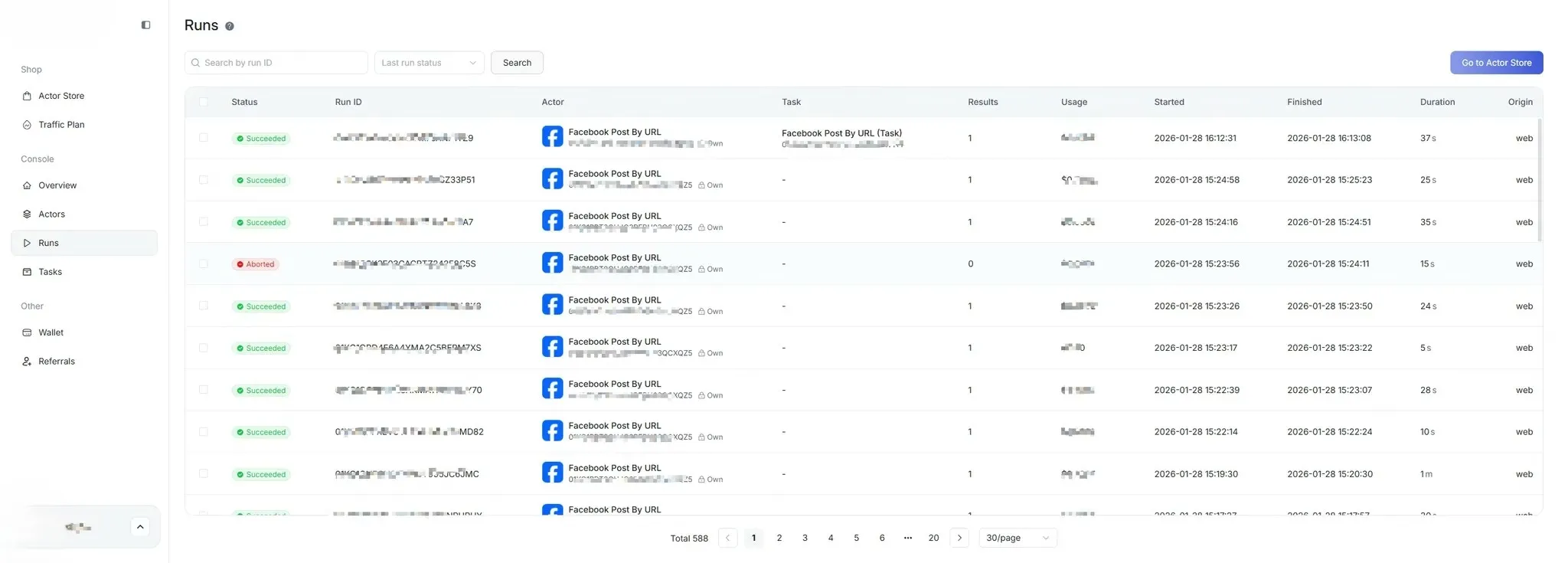Click Go to Actor Store button
Image resolution: width=1568 pixels, height=563 pixels.
tap(1496, 63)
